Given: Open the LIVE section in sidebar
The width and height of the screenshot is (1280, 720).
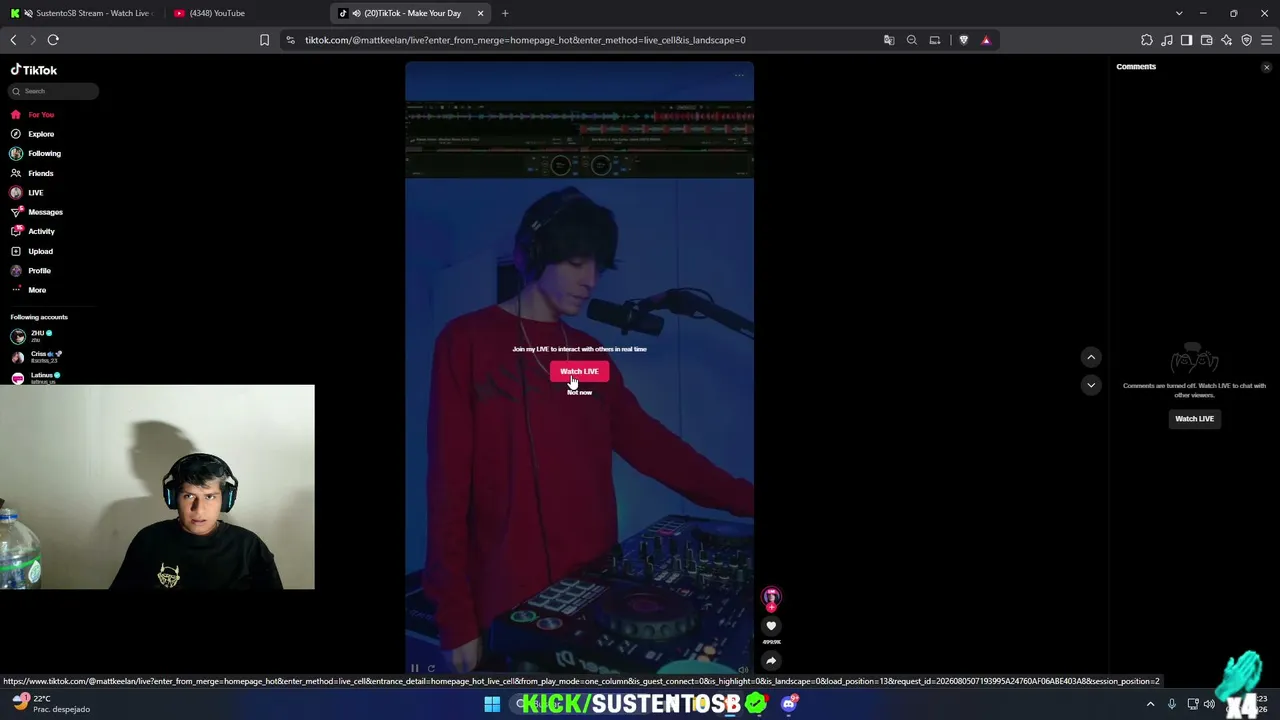Looking at the screenshot, I should (x=27, y=192).
